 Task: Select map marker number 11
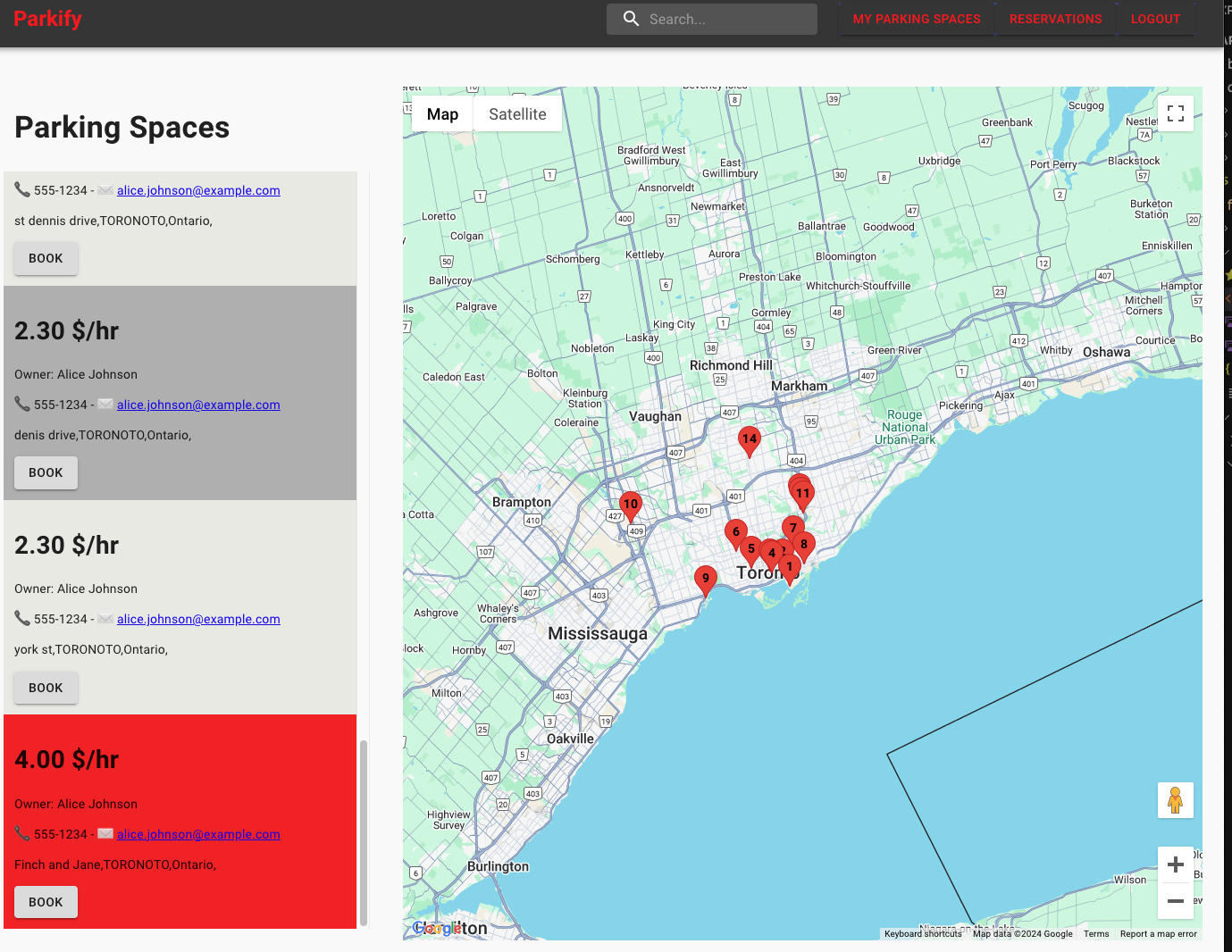tap(803, 493)
